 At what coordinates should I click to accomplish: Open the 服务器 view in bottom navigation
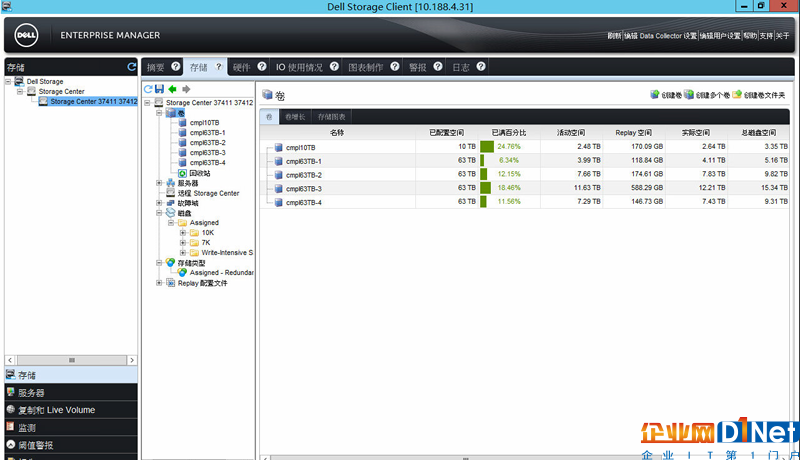(71, 393)
